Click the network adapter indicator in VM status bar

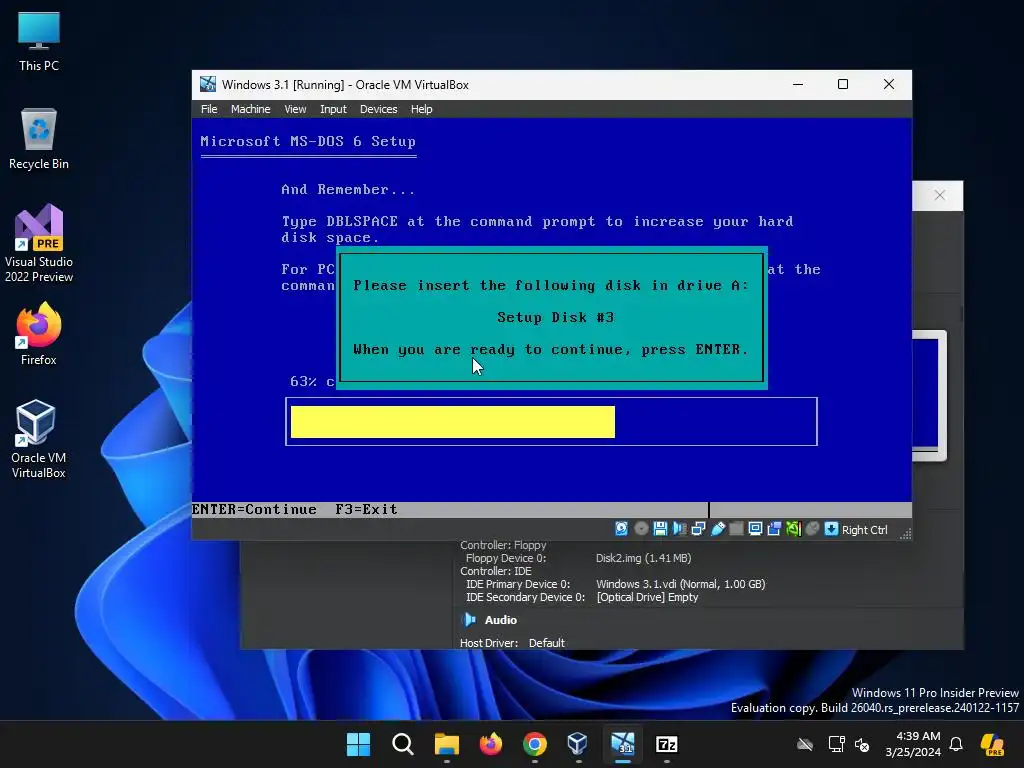(698, 529)
